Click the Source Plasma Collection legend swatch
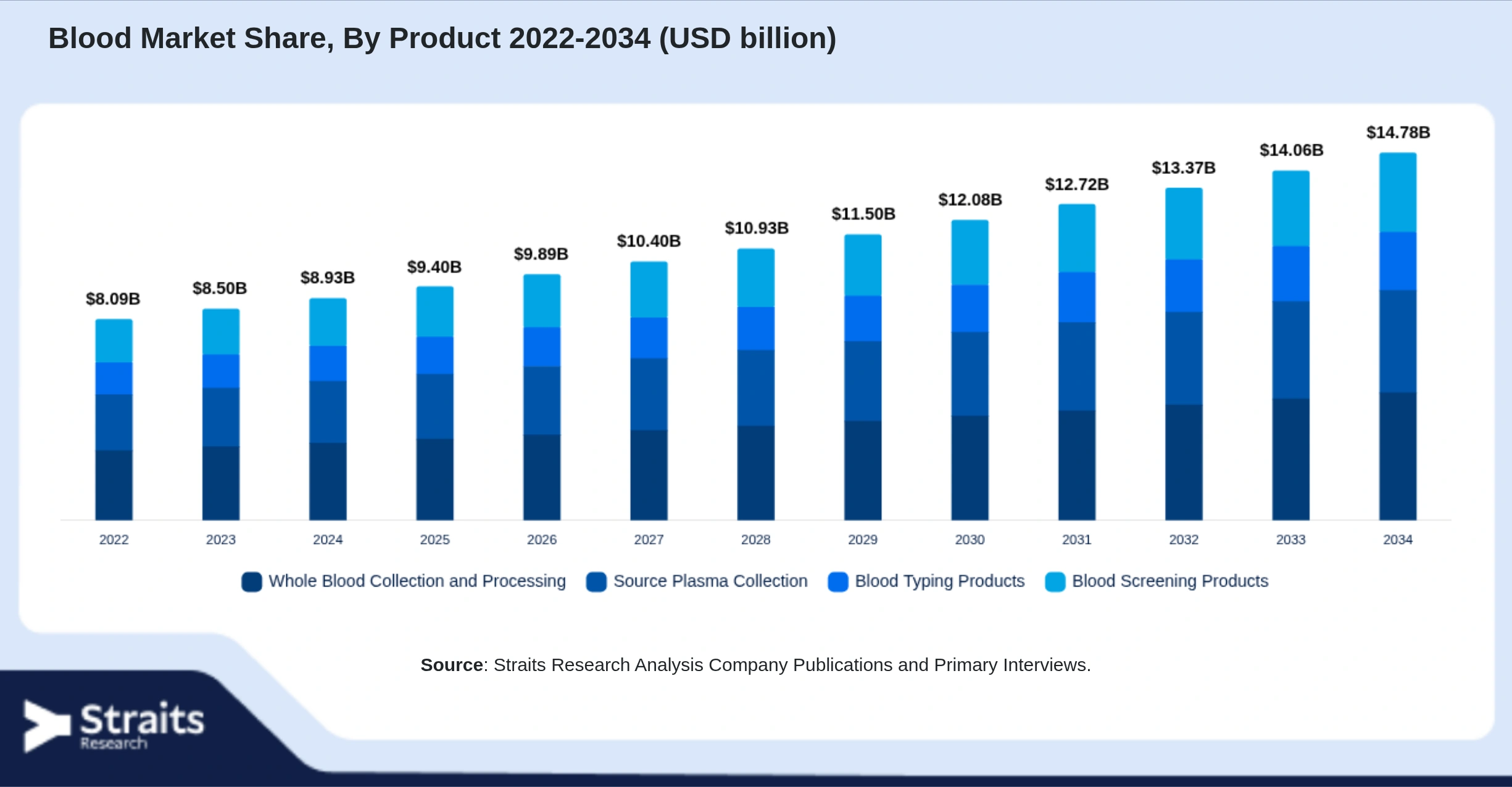This screenshot has height=787, width=1512. click(x=596, y=582)
